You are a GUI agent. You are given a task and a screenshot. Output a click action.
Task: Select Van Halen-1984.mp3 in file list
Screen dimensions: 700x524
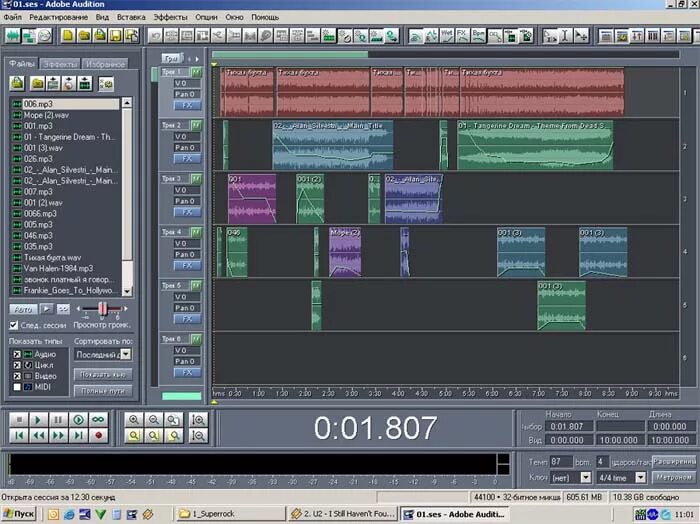coord(58,268)
